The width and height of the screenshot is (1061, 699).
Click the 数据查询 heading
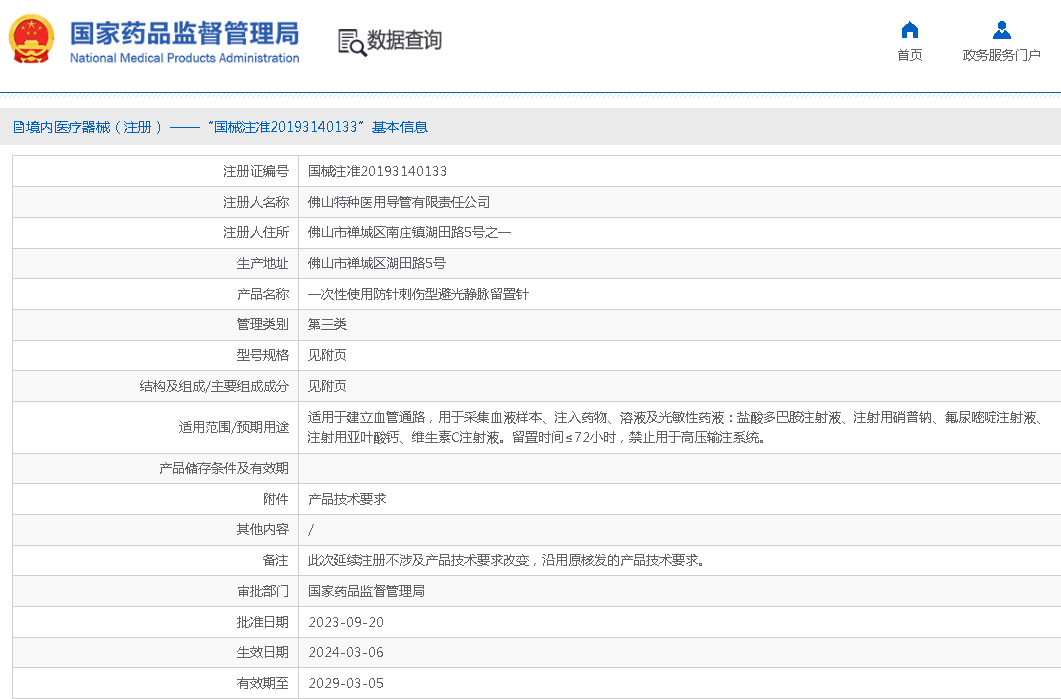[404, 40]
